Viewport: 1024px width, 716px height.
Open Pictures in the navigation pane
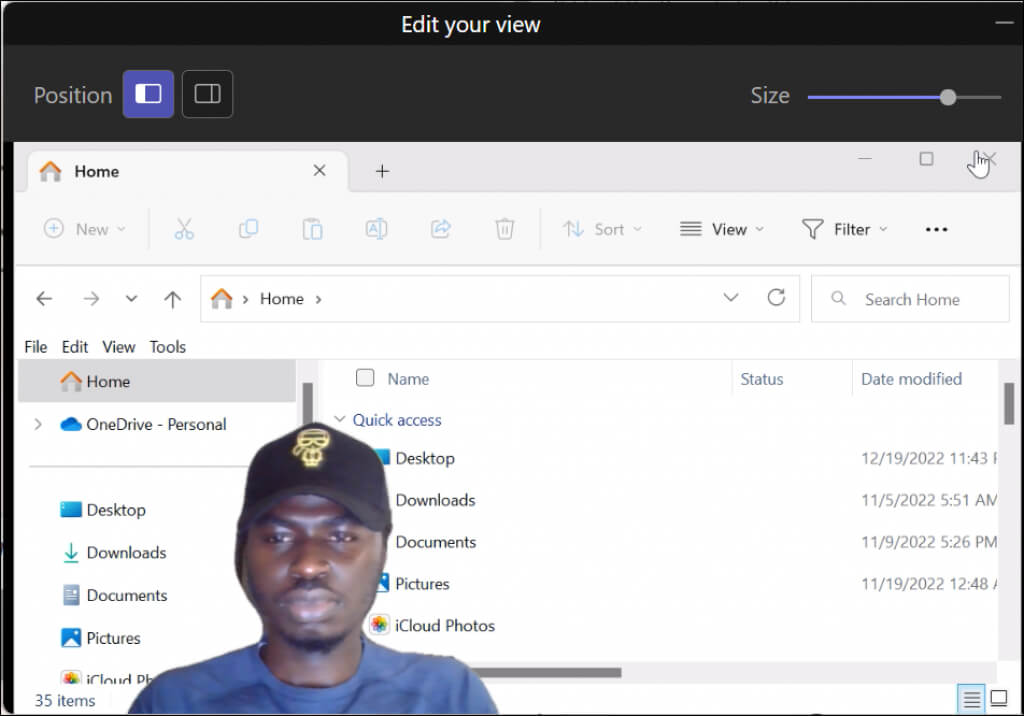(101, 638)
